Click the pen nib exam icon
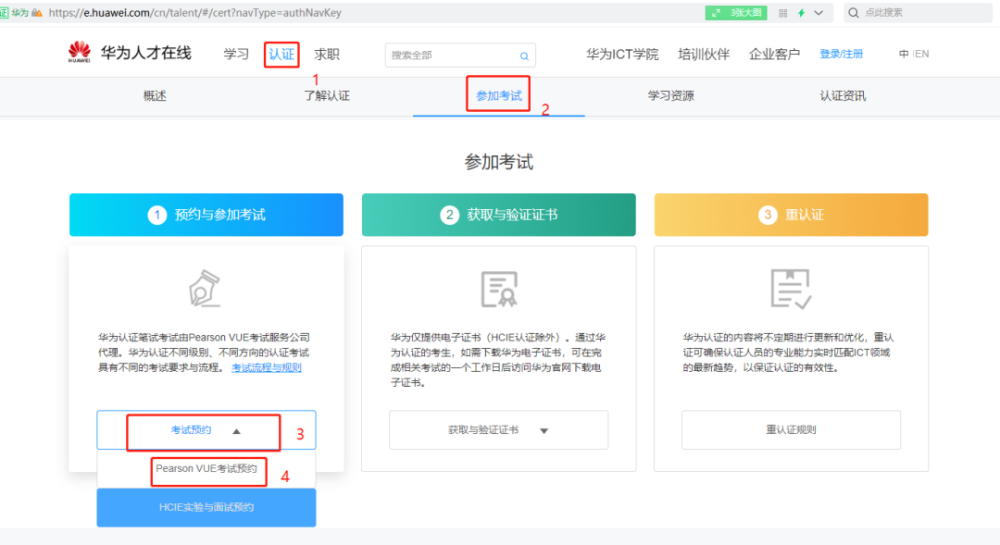The width and height of the screenshot is (1000, 545). (x=205, y=289)
